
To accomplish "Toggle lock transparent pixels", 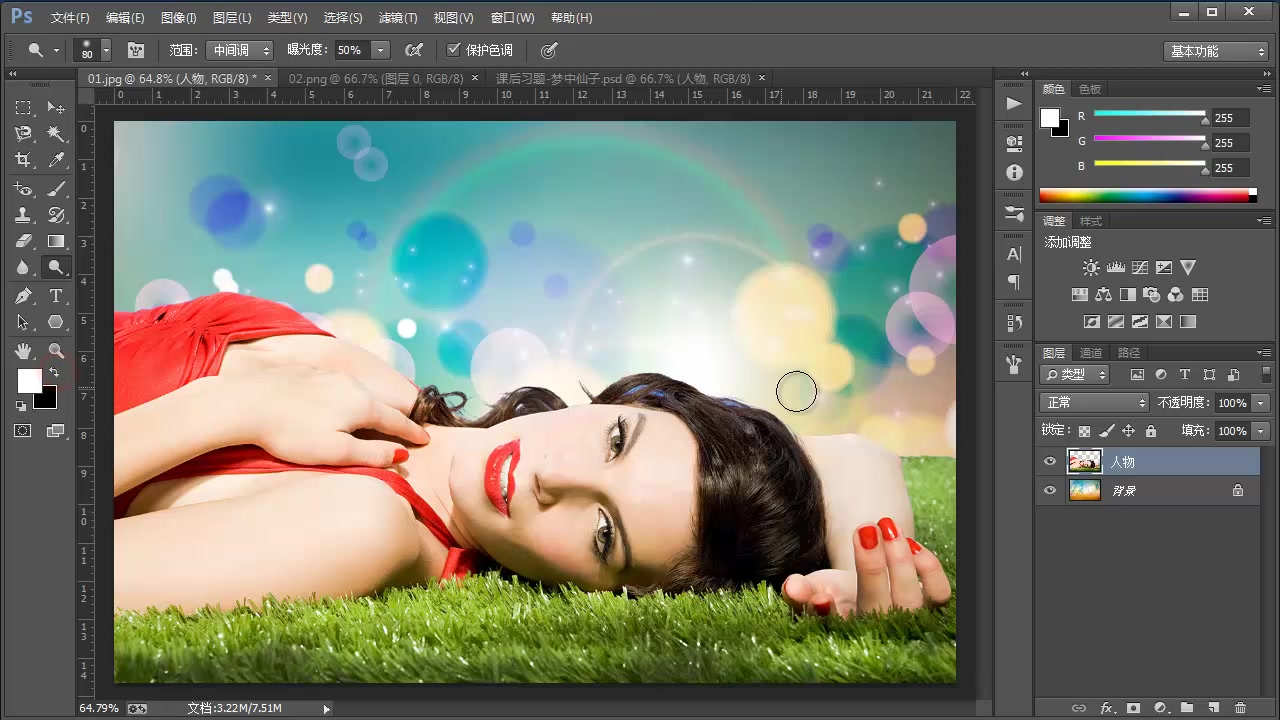I will pos(1084,431).
